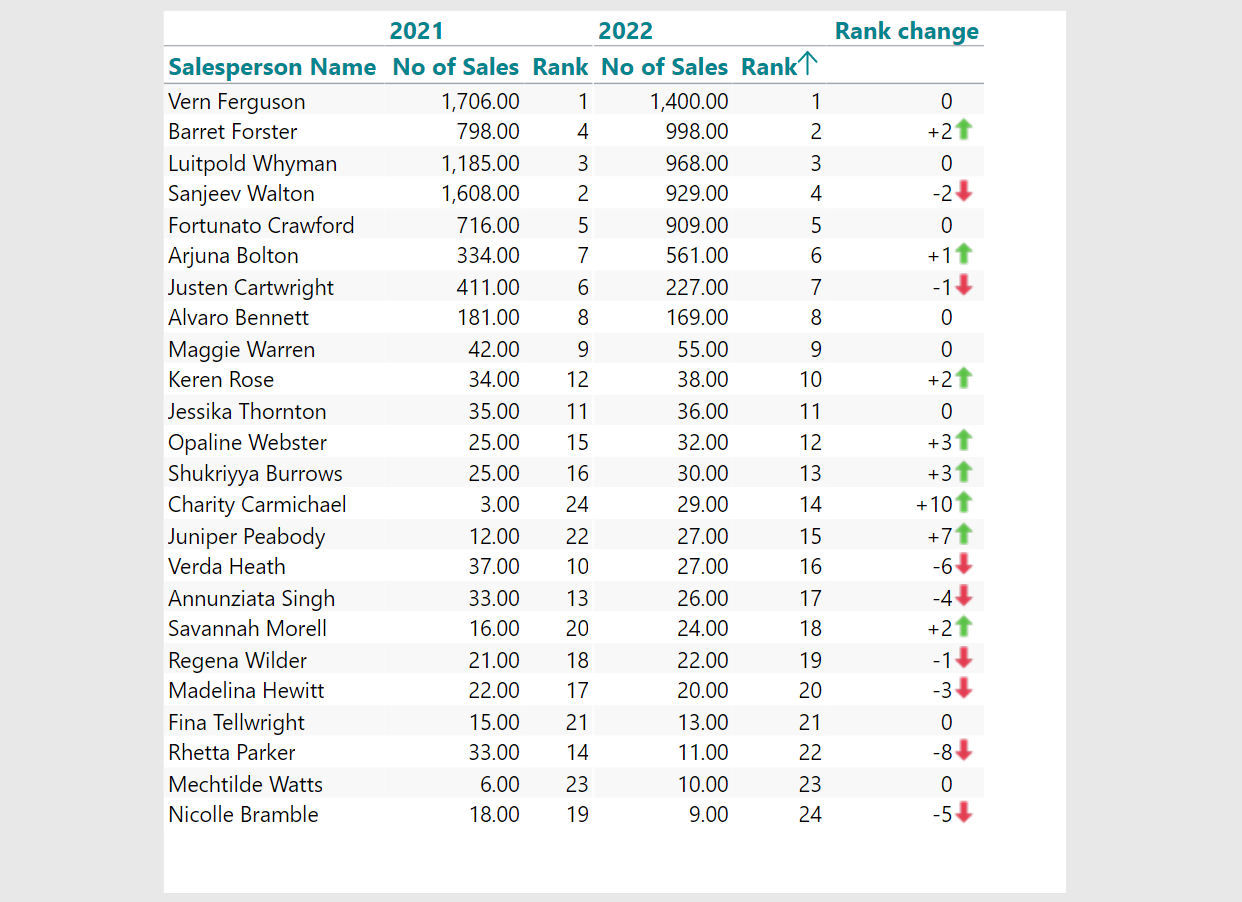Click the 9.00 sales value
1242x902 pixels.
coord(708,814)
